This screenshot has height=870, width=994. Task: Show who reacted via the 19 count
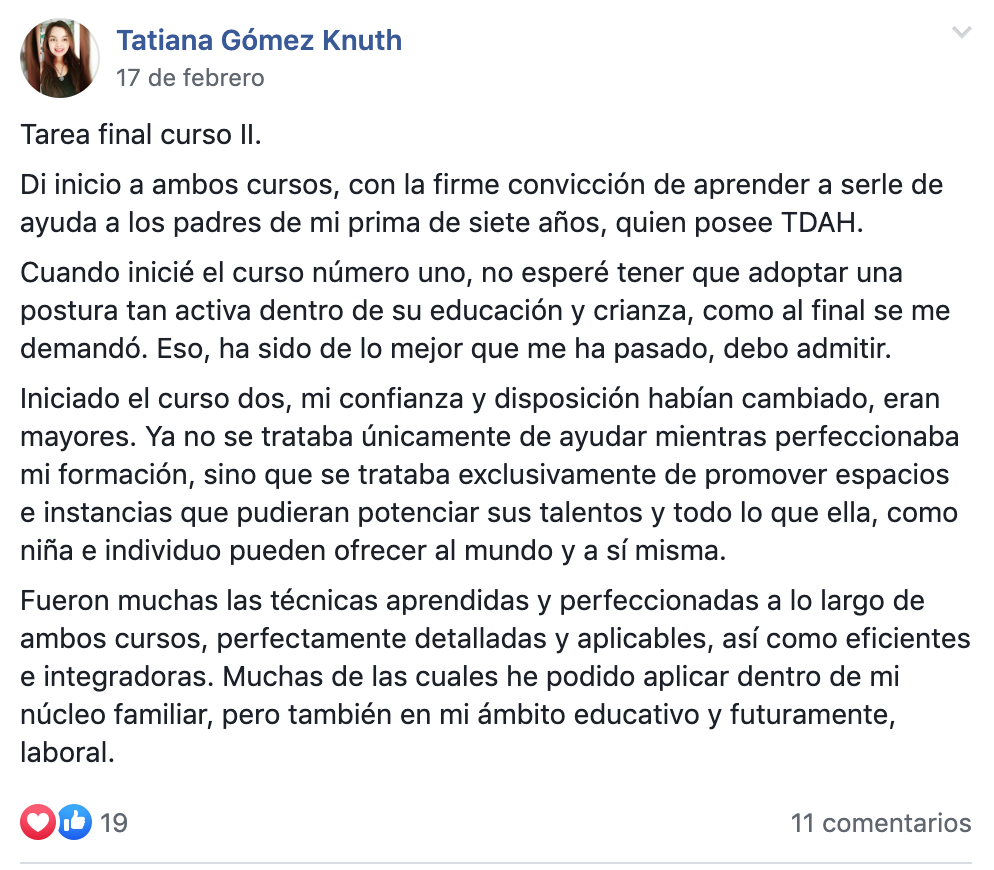pyautogui.click(x=114, y=823)
